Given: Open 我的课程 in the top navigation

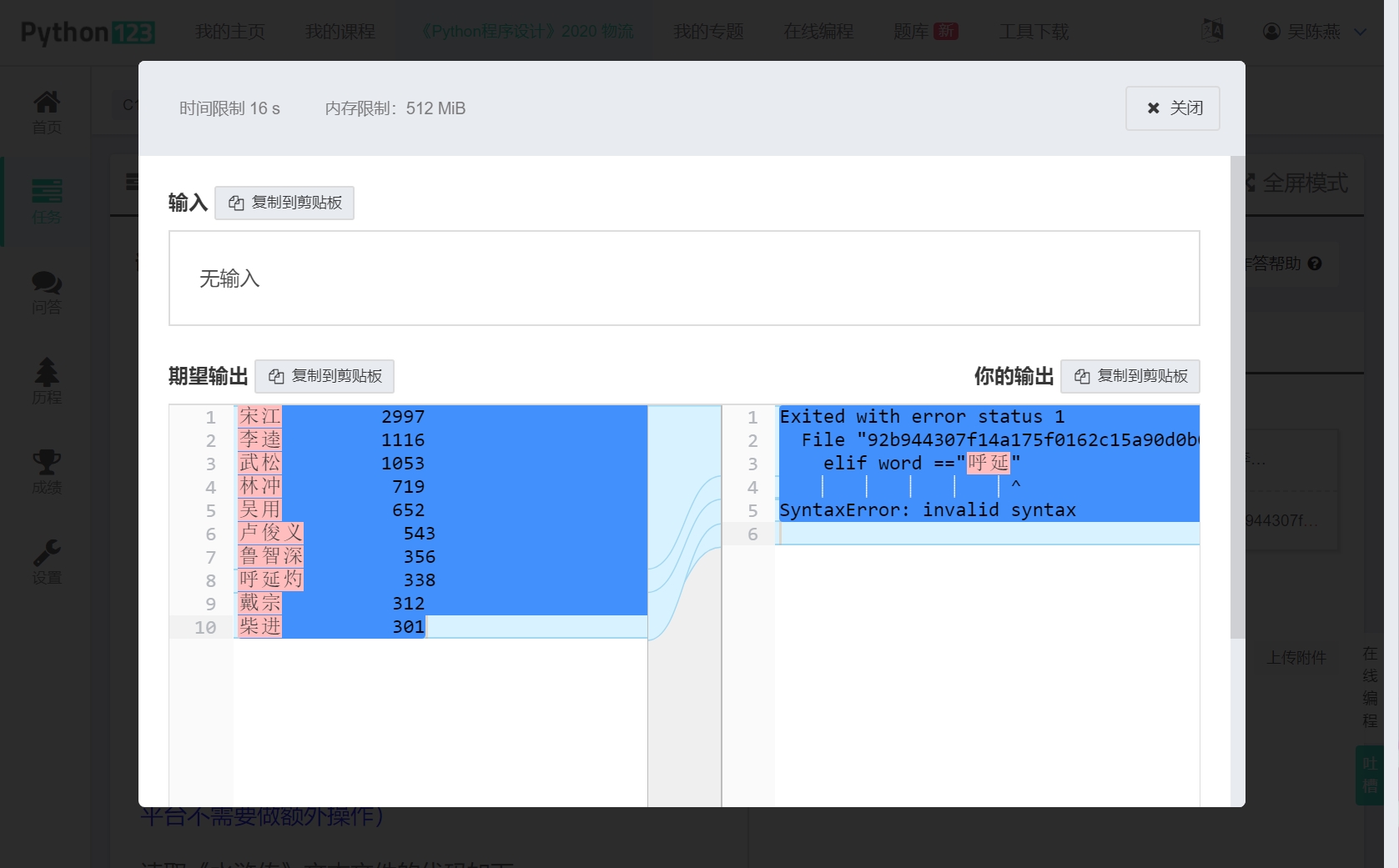Looking at the screenshot, I should [x=340, y=32].
